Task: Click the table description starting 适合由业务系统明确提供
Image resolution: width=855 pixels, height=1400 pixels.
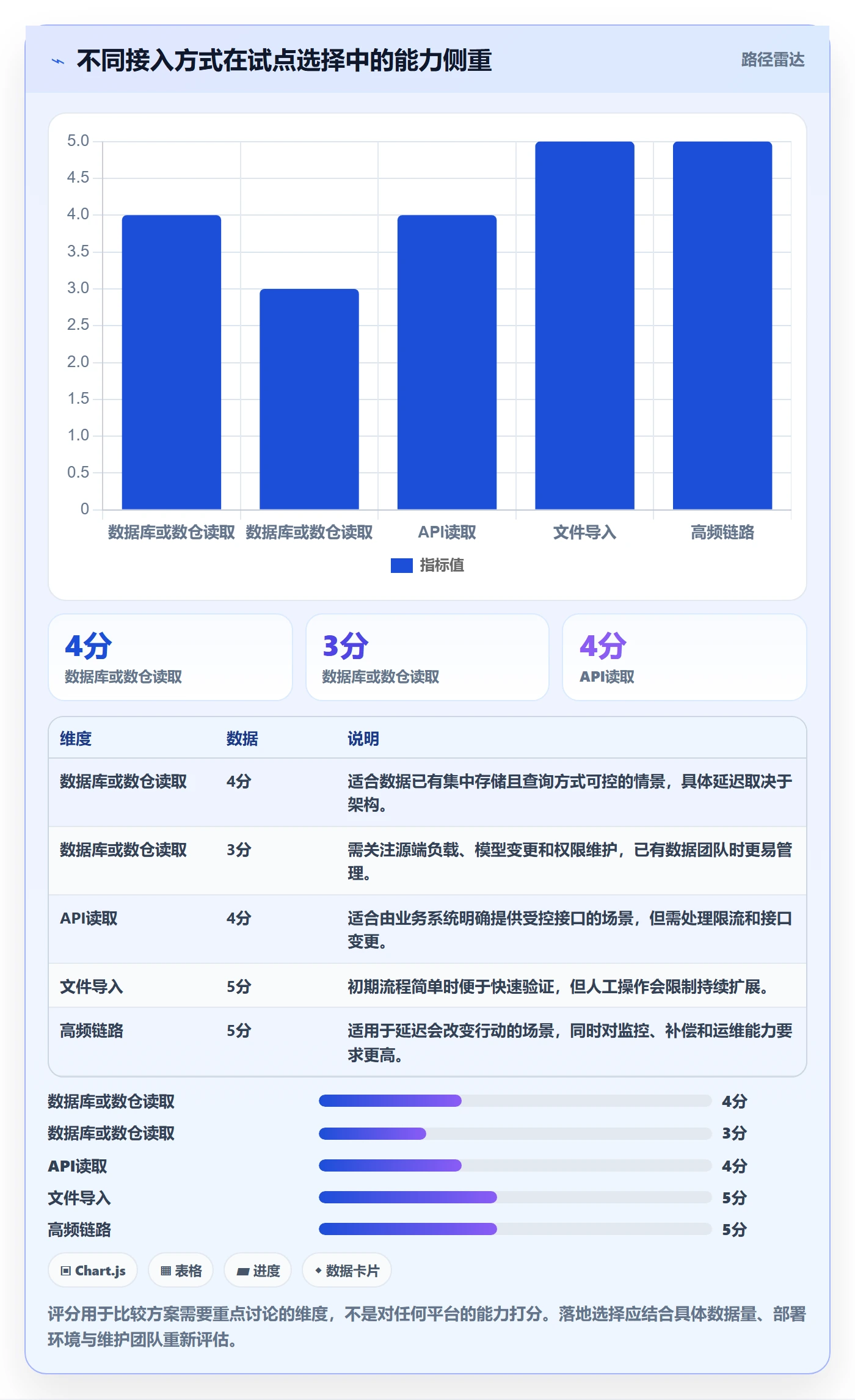Action: click(570, 930)
